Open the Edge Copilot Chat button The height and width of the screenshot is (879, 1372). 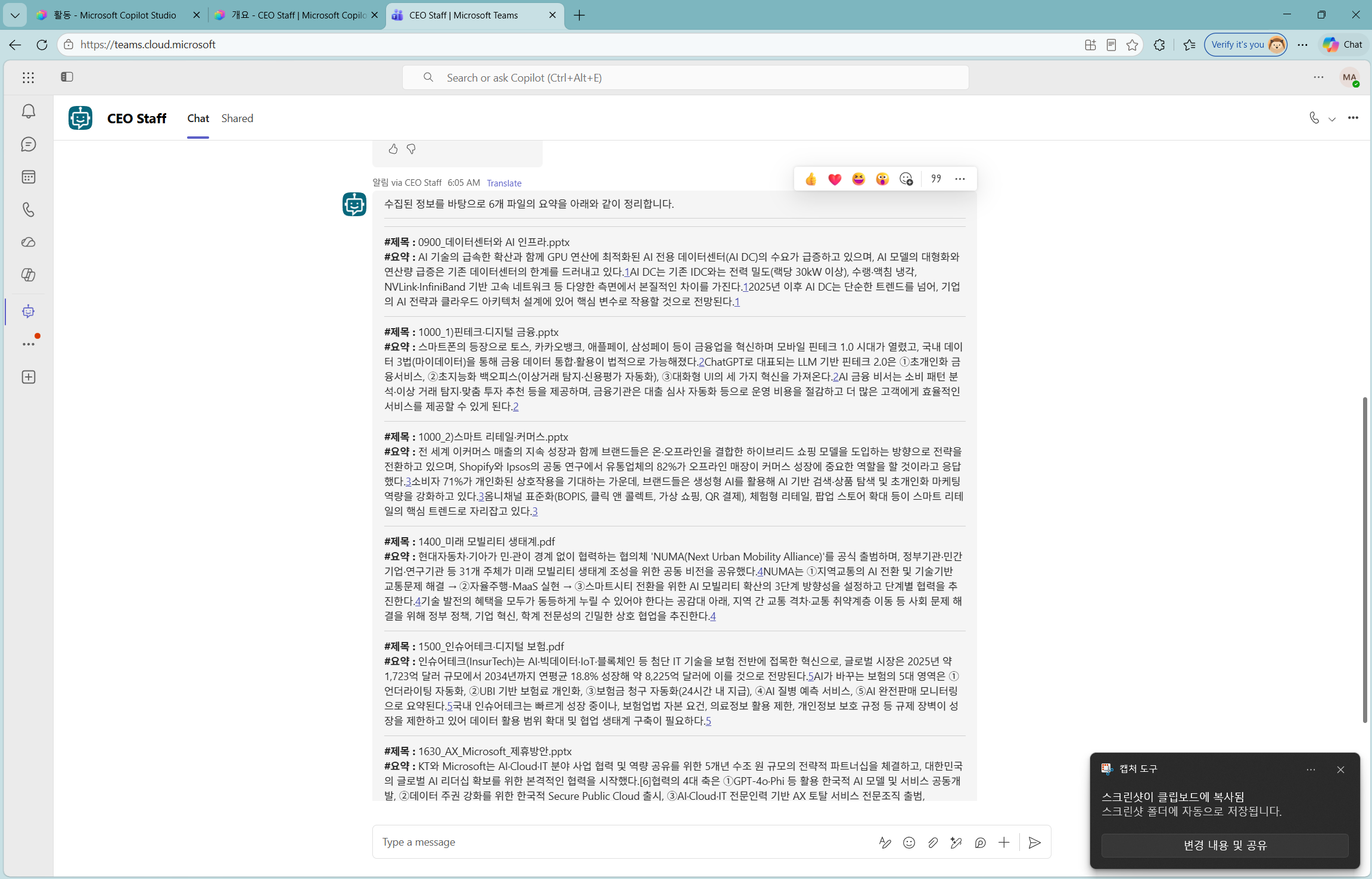pyautogui.click(x=1343, y=45)
